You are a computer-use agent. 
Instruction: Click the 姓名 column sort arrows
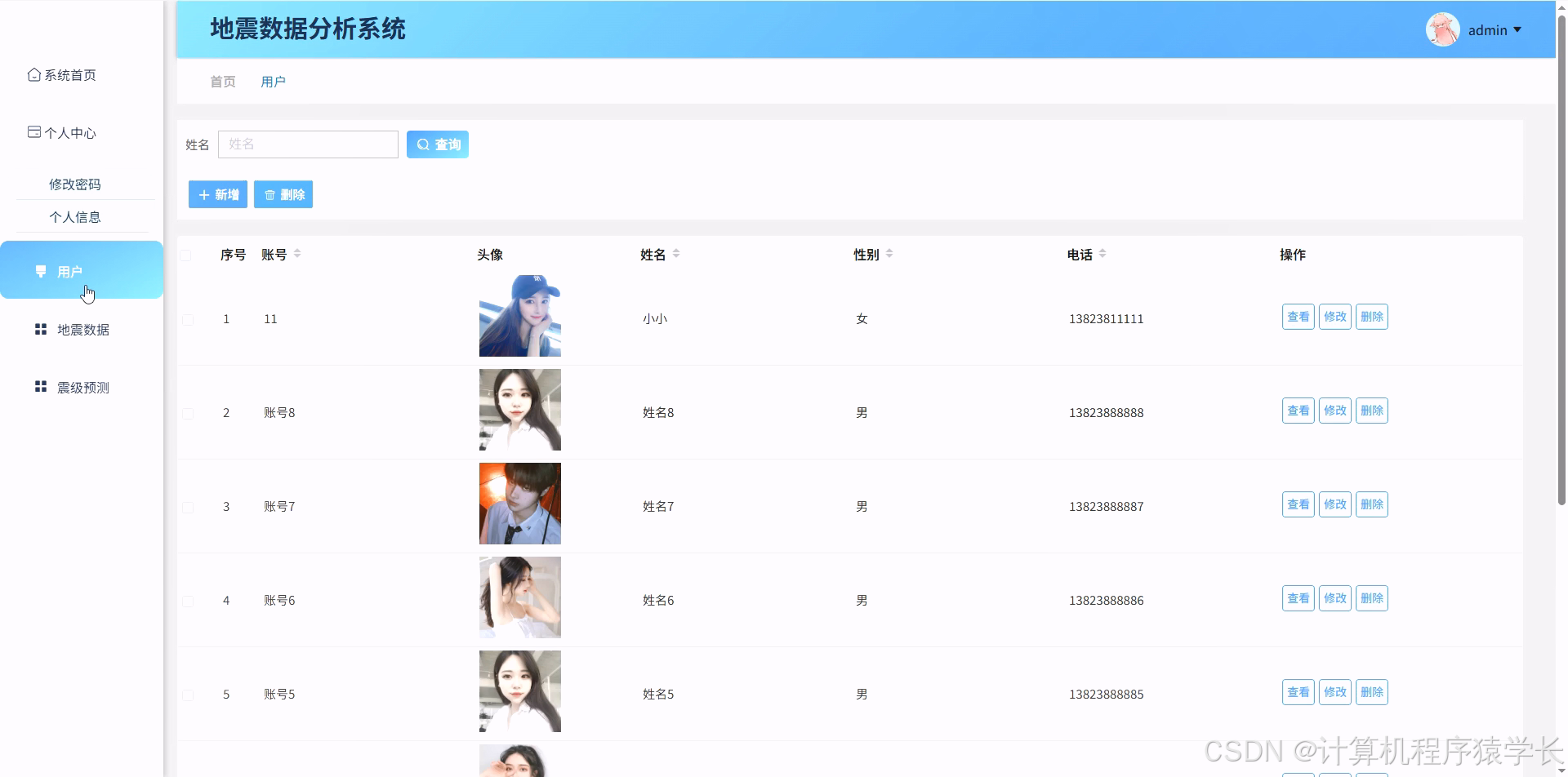(x=676, y=254)
